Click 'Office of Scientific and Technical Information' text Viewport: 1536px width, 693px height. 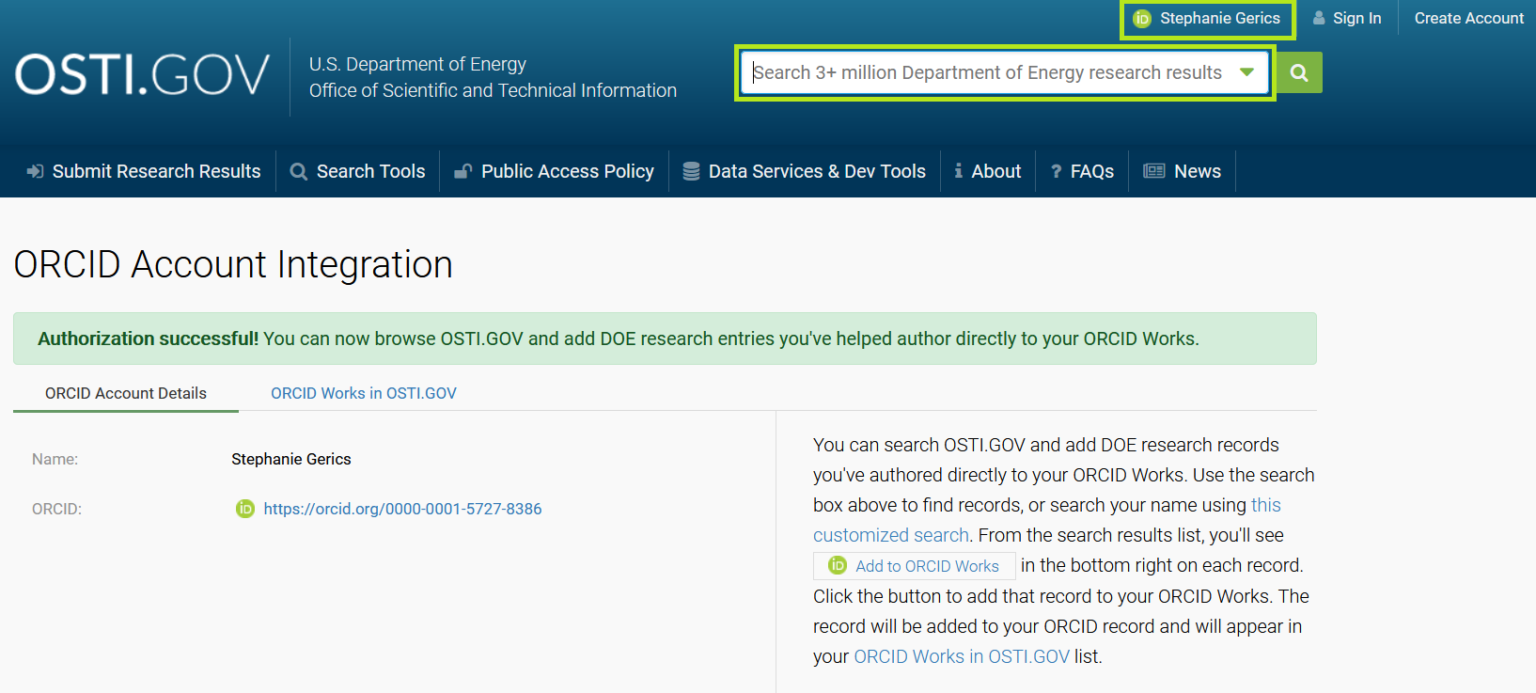click(493, 90)
